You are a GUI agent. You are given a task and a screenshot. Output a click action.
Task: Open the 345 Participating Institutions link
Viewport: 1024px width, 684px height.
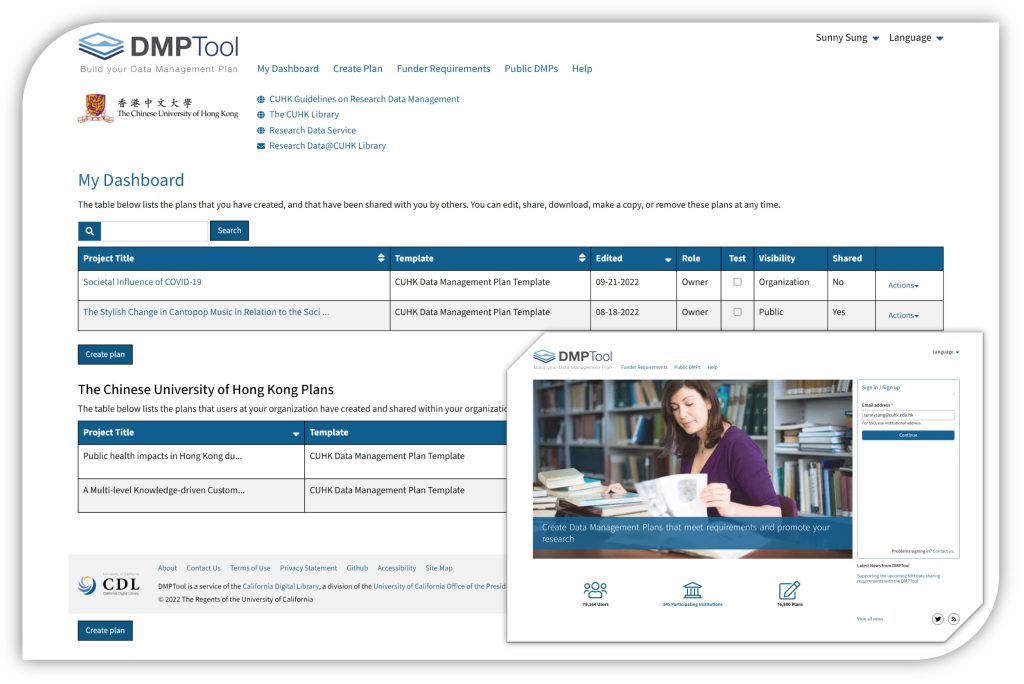click(692, 605)
